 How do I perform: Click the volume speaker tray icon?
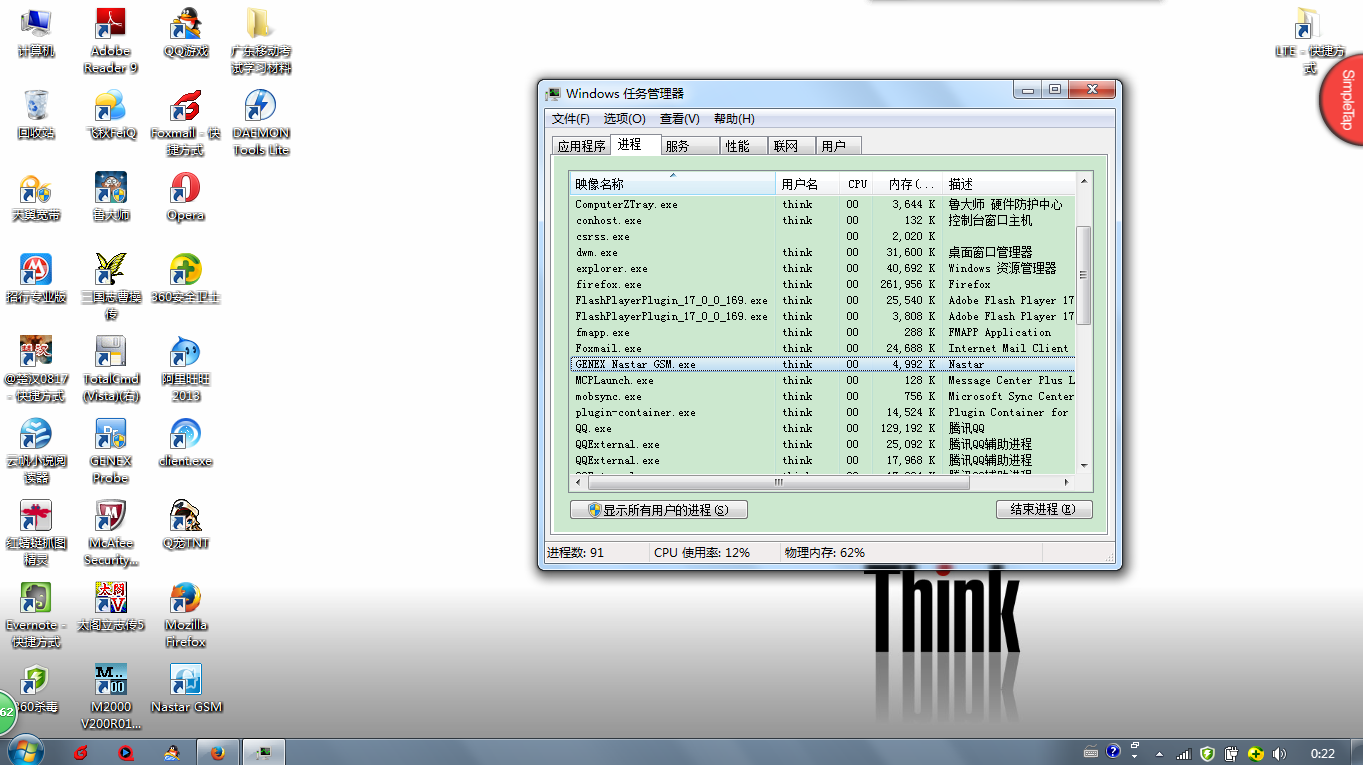coord(1278,753)
